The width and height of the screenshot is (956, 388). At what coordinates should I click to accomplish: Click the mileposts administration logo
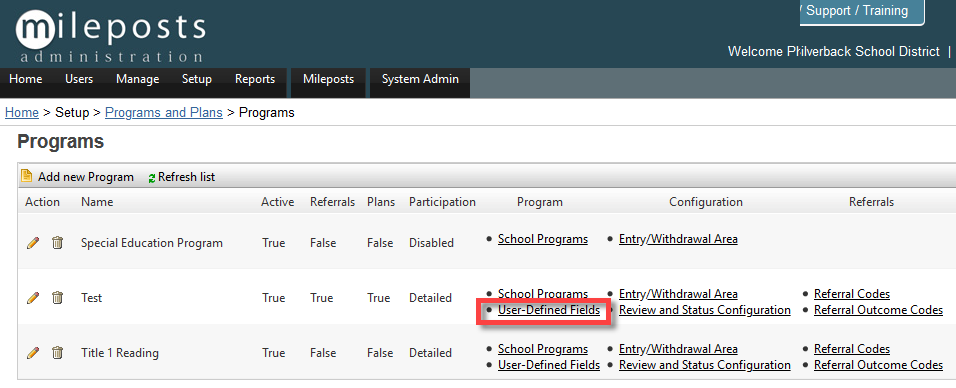pyautogui.click(x=110, y=34)
